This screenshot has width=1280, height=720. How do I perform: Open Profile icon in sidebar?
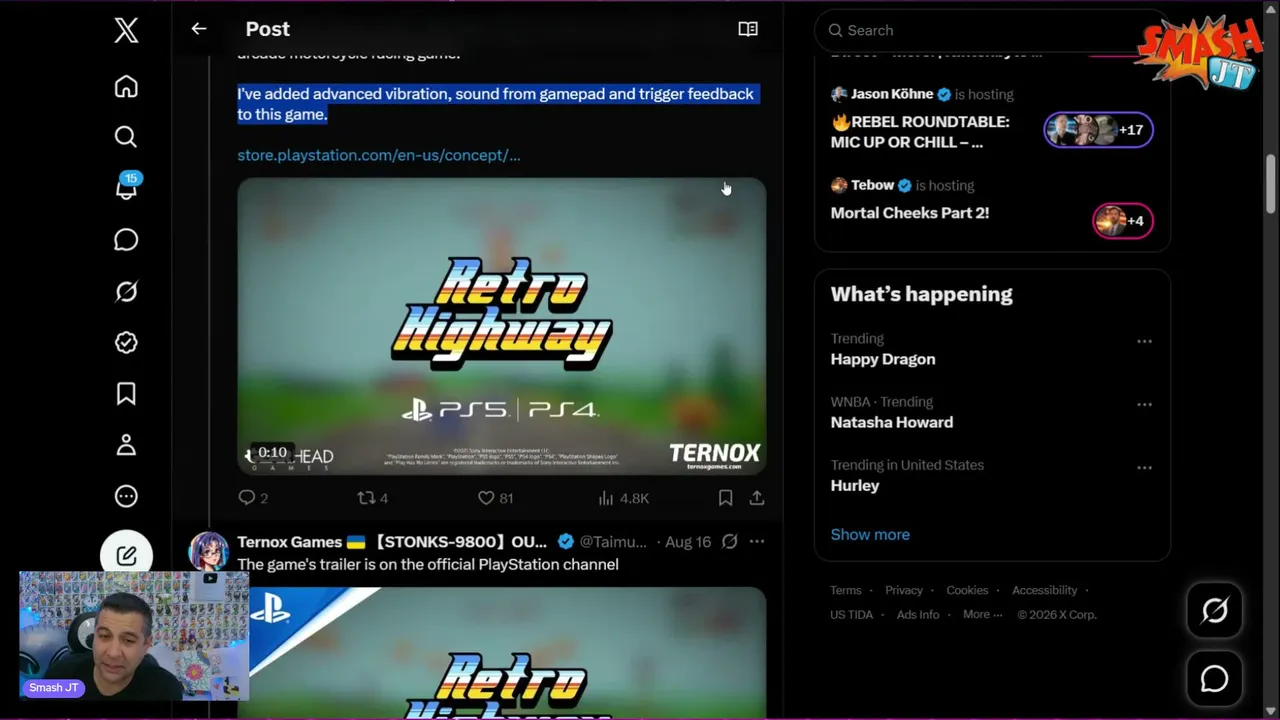126,445
